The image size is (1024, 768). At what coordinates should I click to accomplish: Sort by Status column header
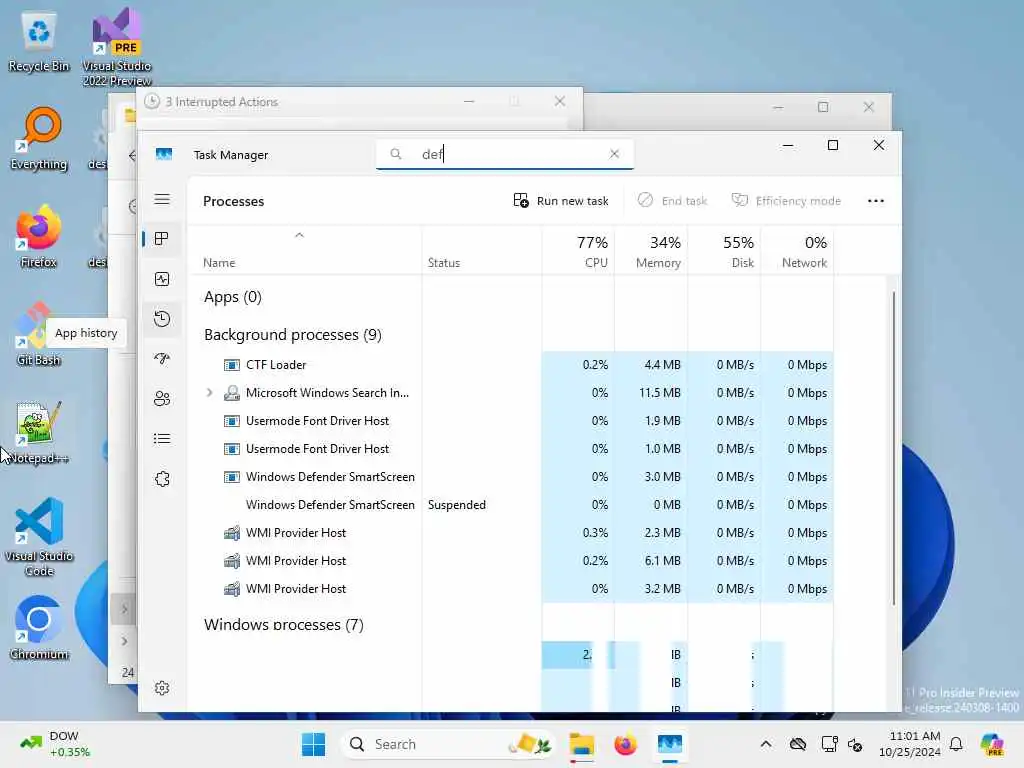pos(444,263)
